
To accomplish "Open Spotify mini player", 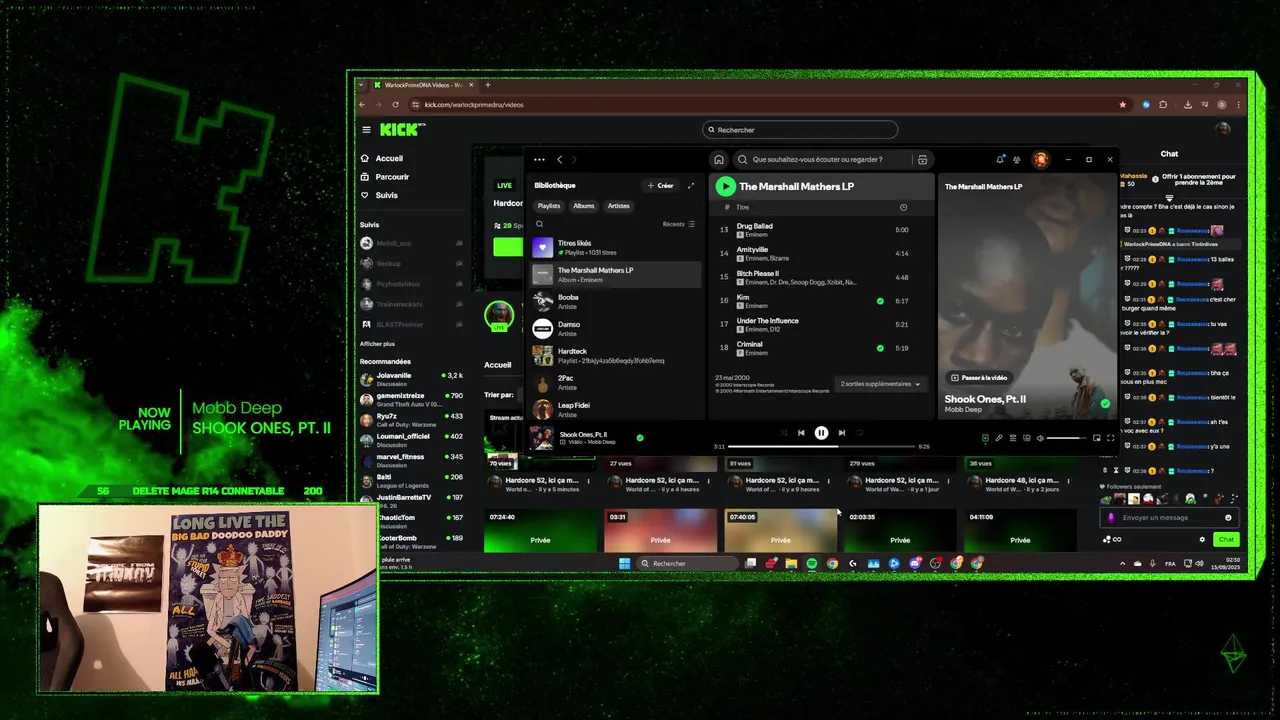I will [1097, 438].
